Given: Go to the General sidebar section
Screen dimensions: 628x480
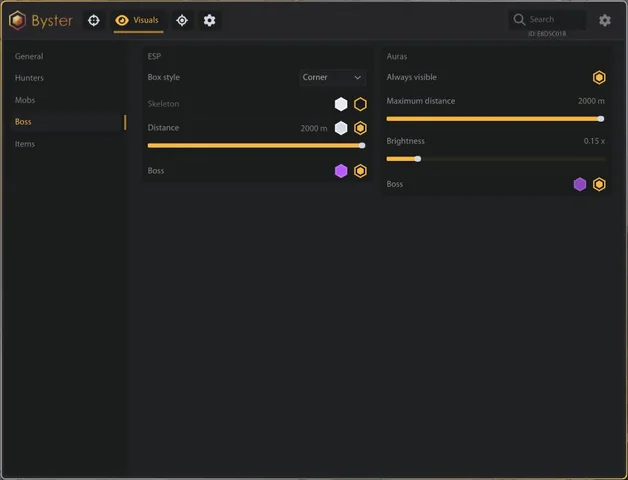Looking at the screenshot, I should coord(29,56).
